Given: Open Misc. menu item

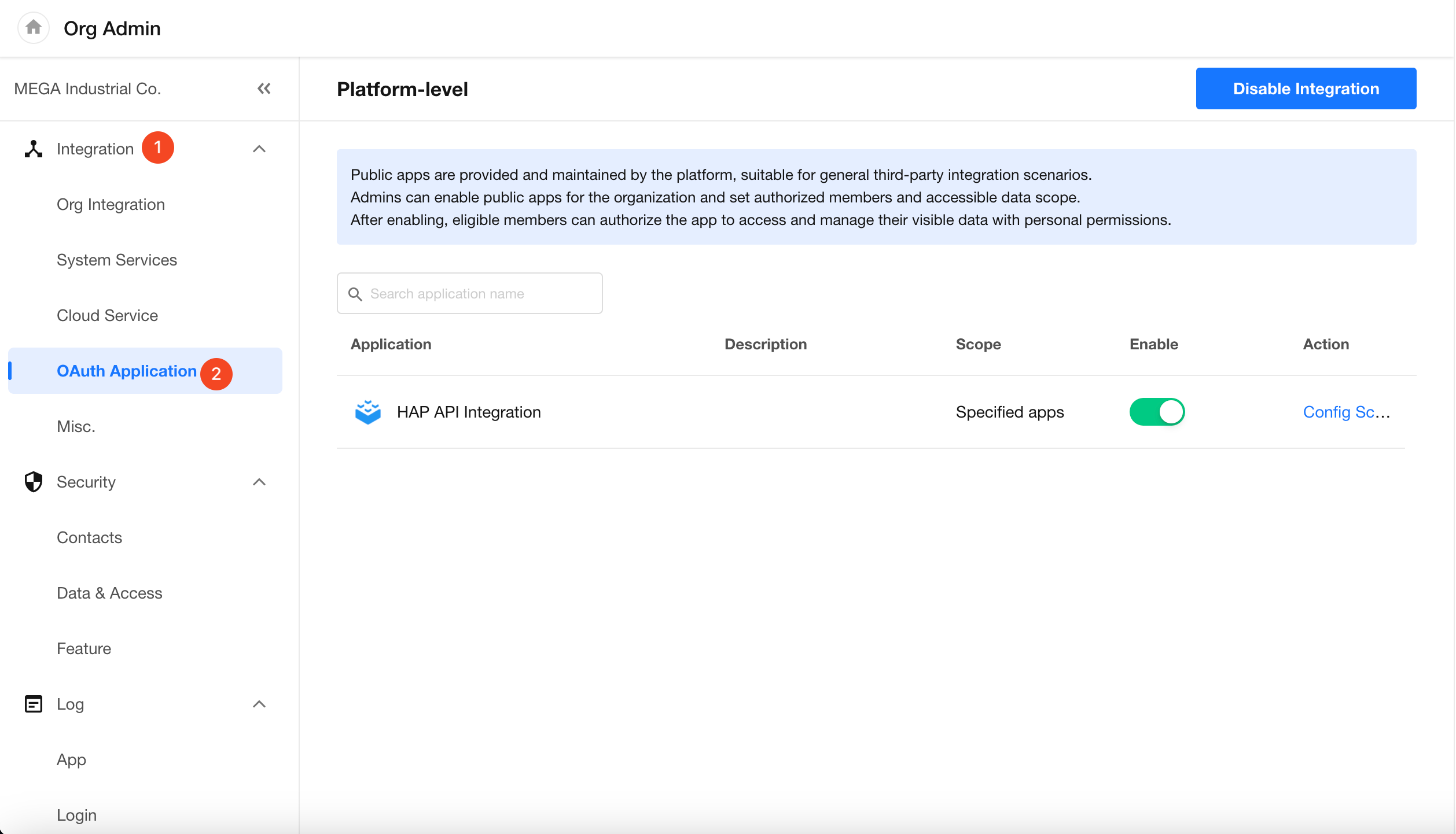Looking at the screenshot, I should 145,426.
